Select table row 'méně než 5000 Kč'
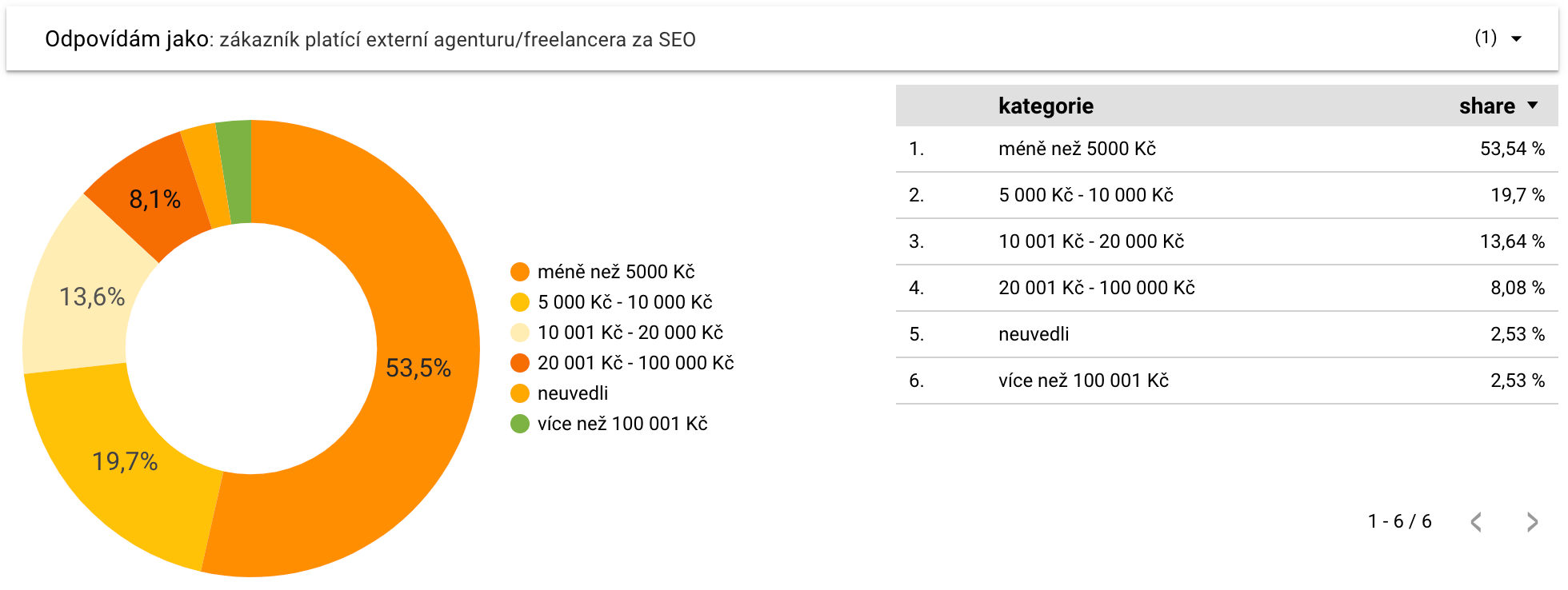Screen dimensions: 1568x590 (1227, 149)
